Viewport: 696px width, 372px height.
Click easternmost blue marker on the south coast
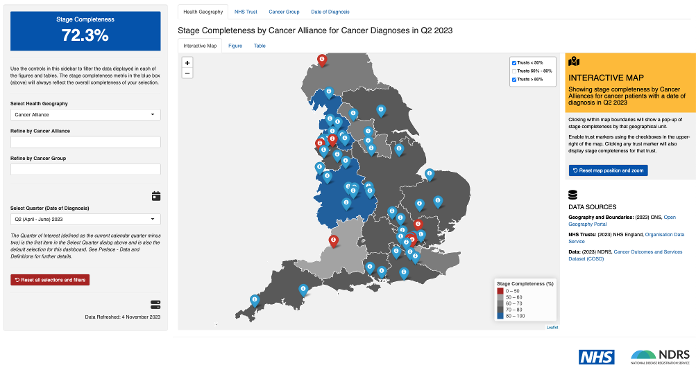pos(403,273)
